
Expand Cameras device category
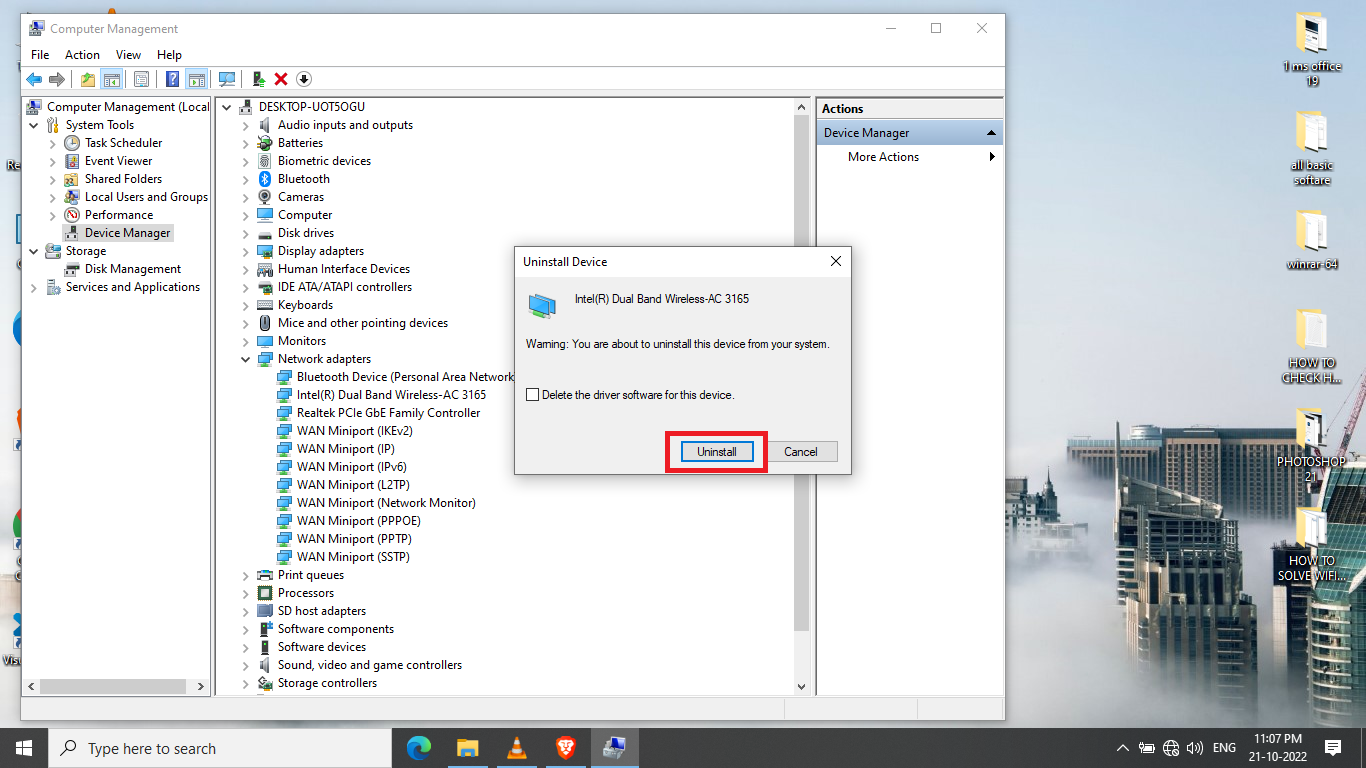click(x=246, y=197)
